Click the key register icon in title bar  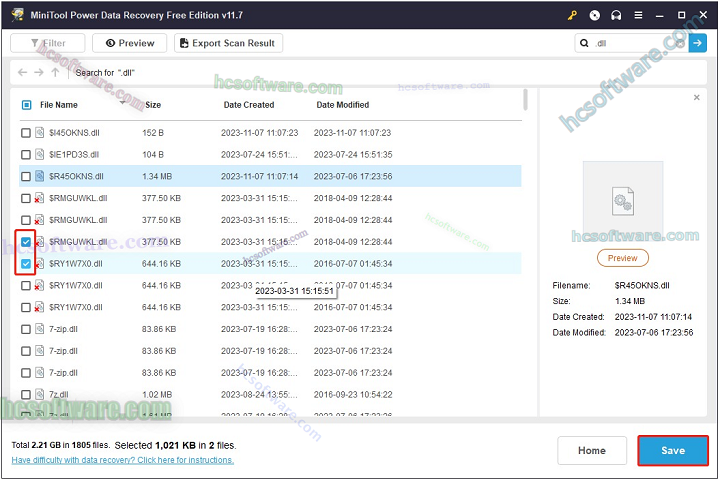572,16
